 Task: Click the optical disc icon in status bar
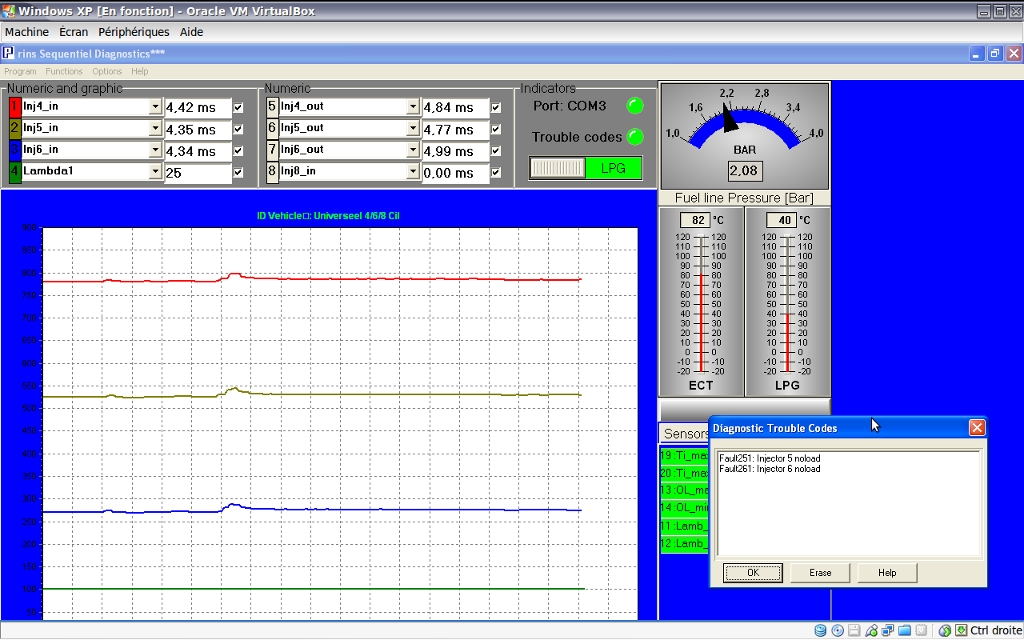pyautogui.click(x=837, y=630)
